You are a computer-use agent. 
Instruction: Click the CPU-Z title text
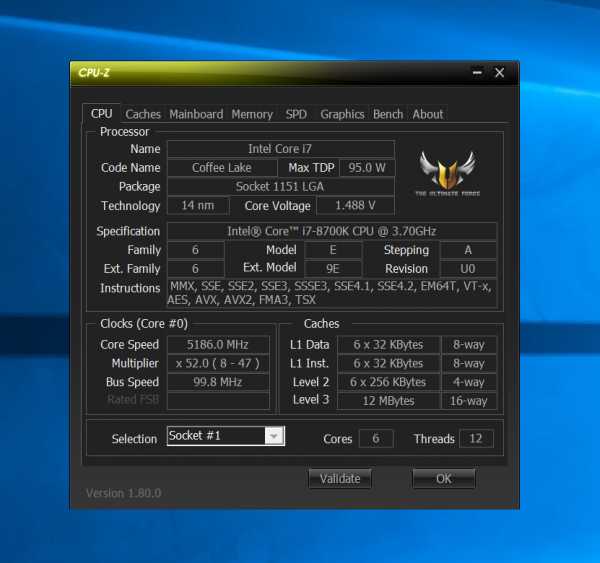[x=94, y=72]
